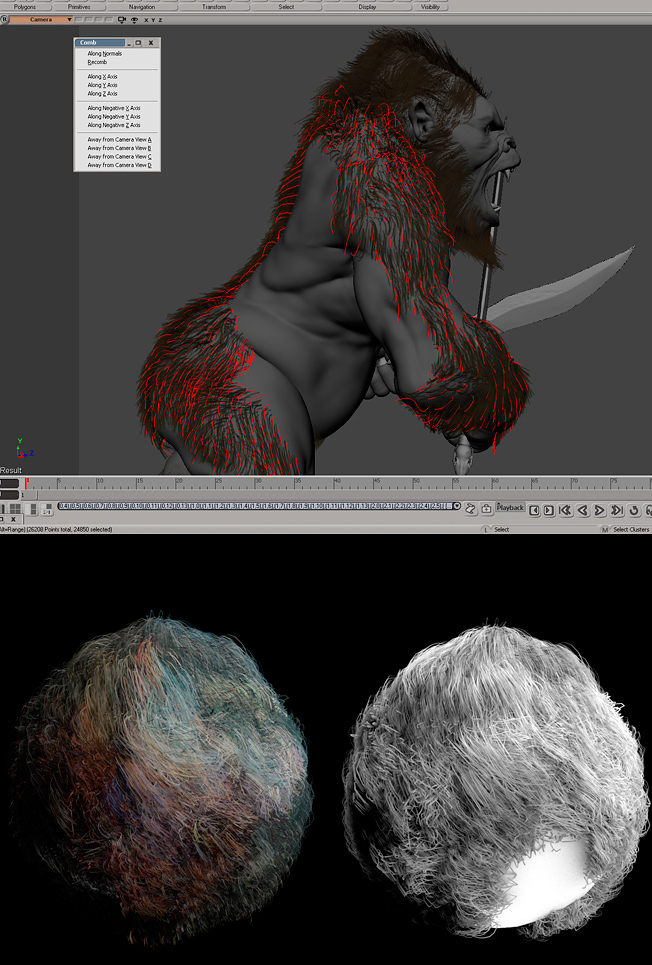Open the Polygons toolbar tab
Screen dimensions: 652x965
pyautogui.click(x=25, y=6)
